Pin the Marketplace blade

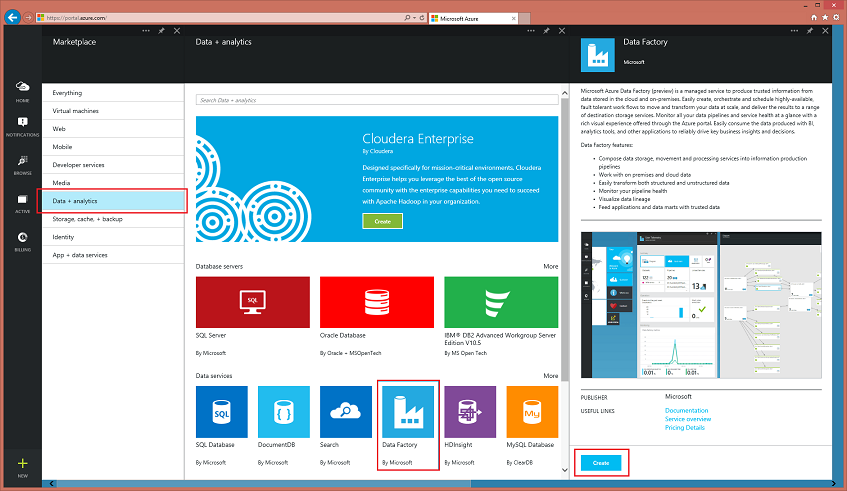pyautogui.click(x=161, y=31)
